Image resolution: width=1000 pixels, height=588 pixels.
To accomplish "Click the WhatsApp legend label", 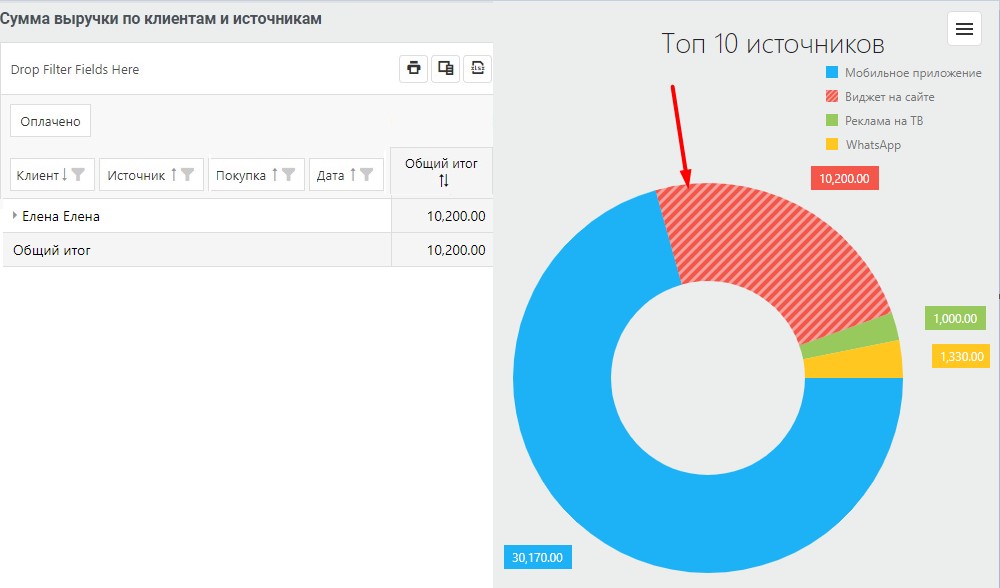I will tap(873, 145).
